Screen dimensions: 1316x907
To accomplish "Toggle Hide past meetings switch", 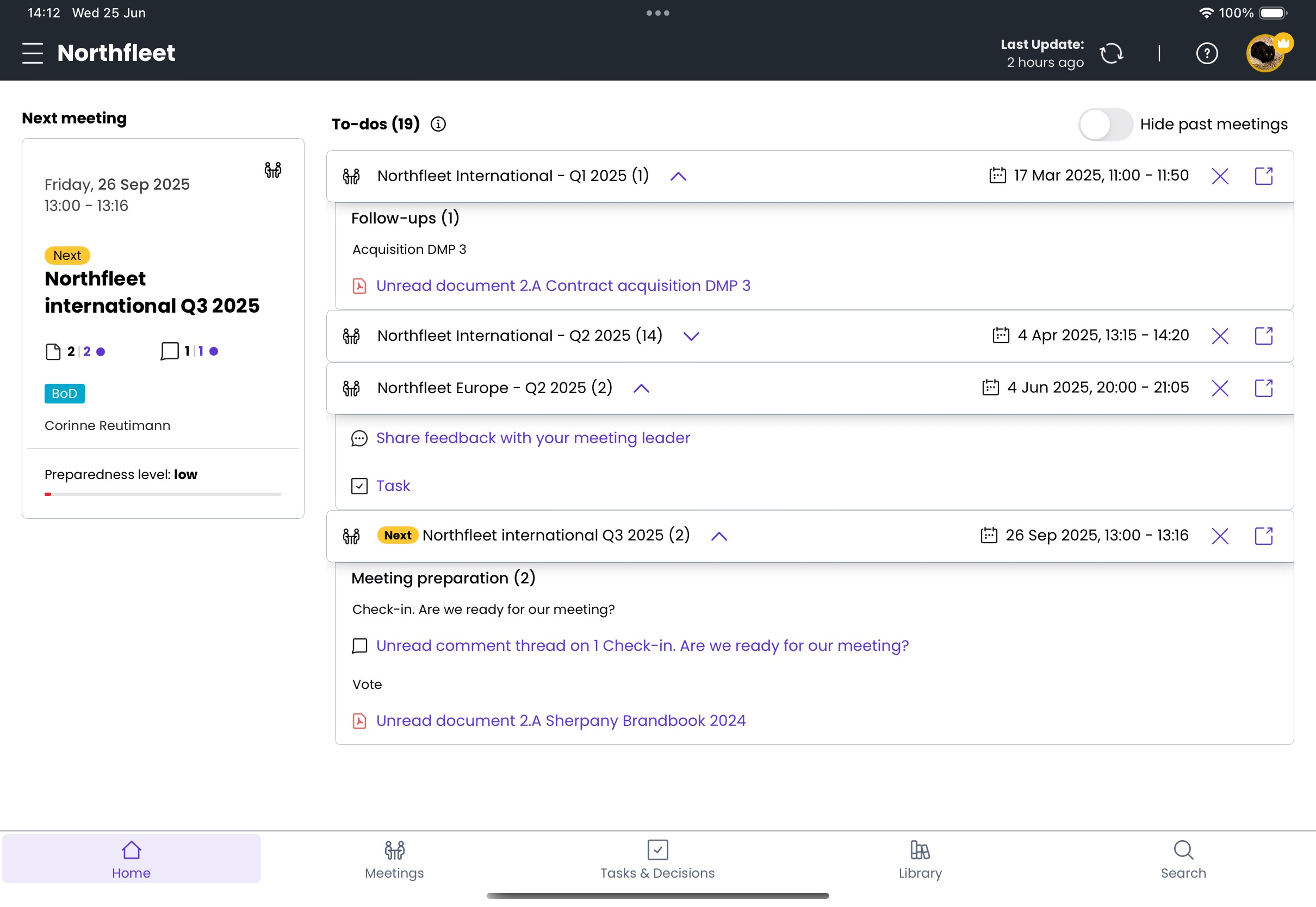I will [1105, 125].
